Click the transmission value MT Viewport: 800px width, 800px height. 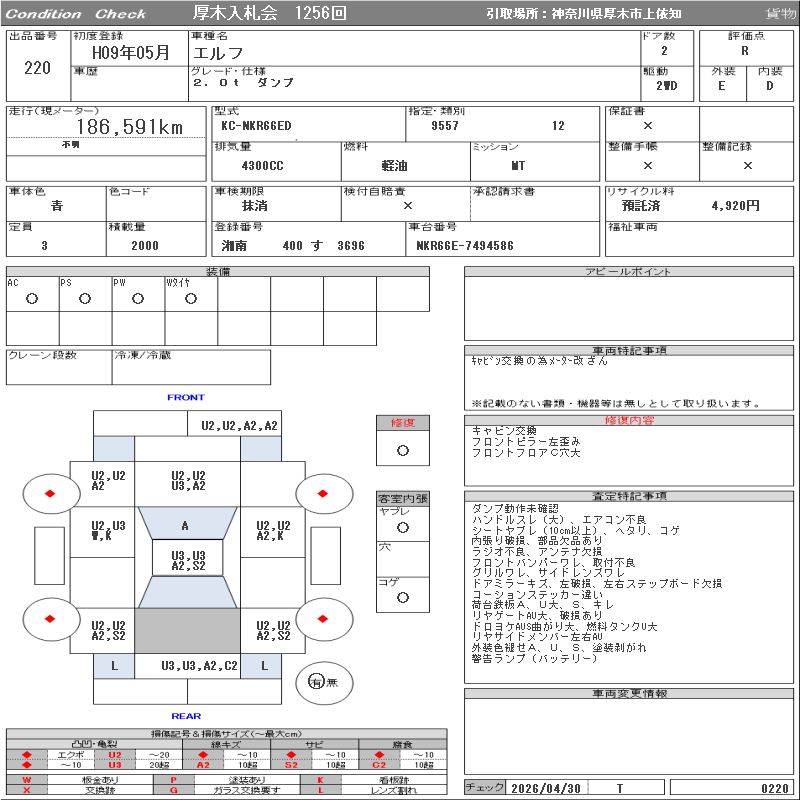518,166
